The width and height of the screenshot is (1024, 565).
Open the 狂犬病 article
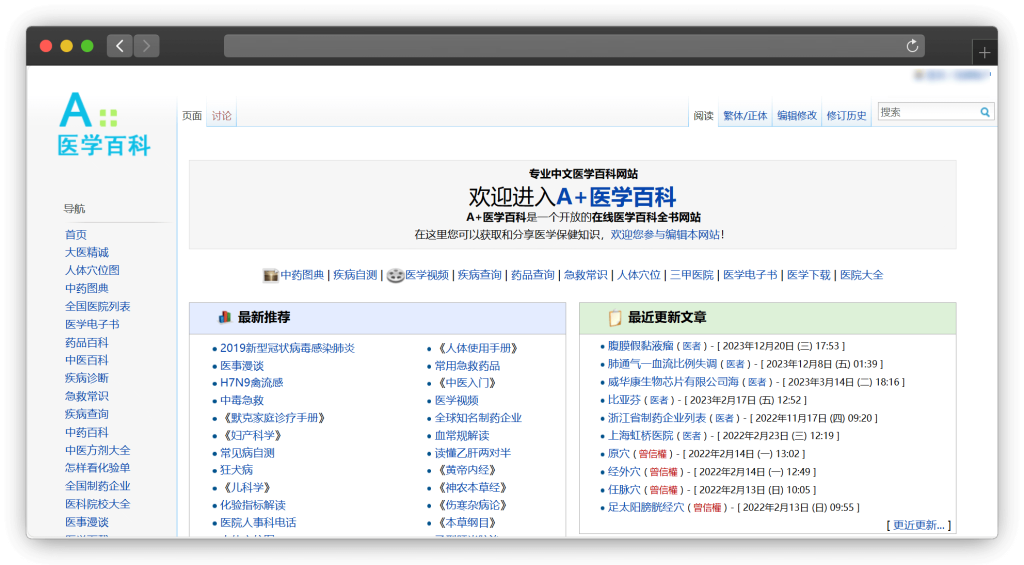tap(236, 470)
